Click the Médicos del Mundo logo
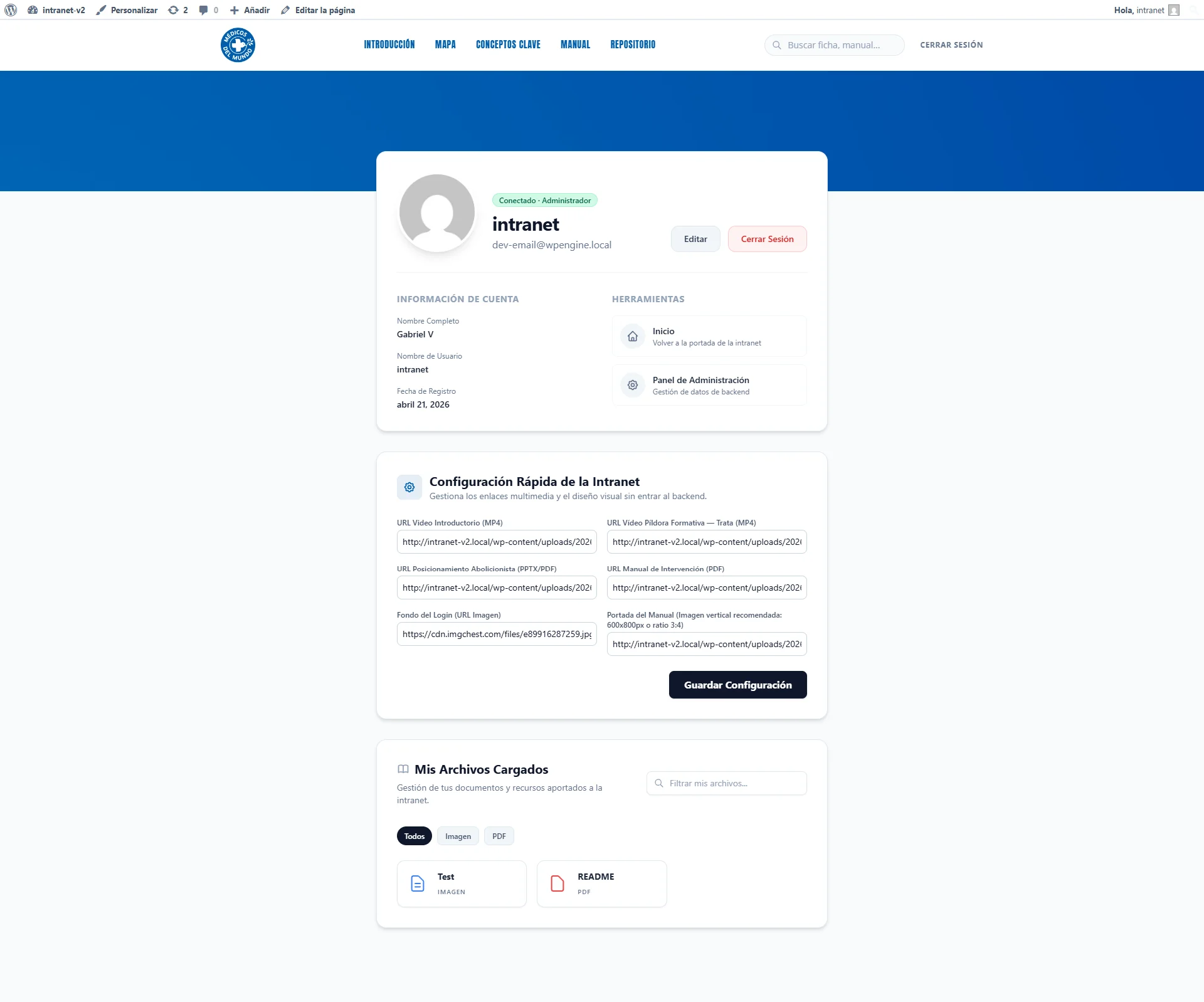Screen dimensions: 1204x1002 [238, 45]
